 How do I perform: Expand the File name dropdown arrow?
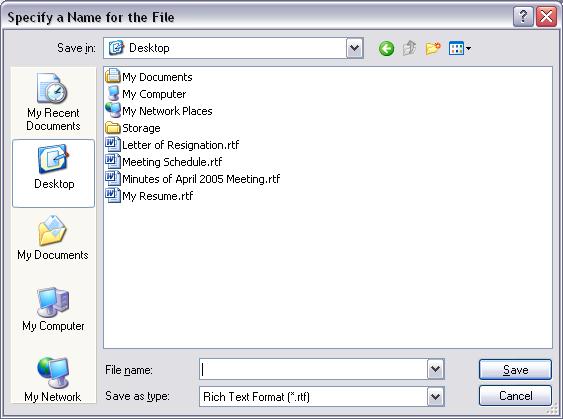[436, 369]
